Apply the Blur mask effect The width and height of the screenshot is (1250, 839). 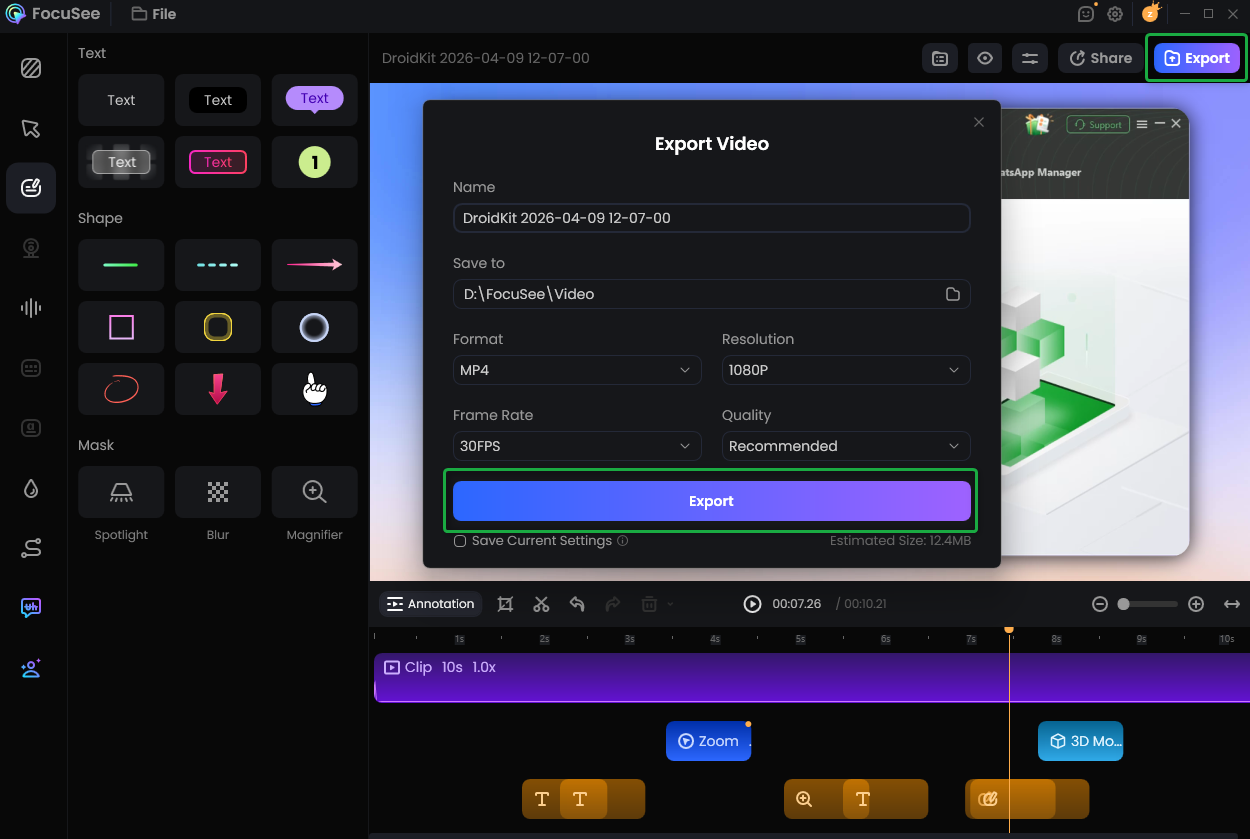click(217, 492)
